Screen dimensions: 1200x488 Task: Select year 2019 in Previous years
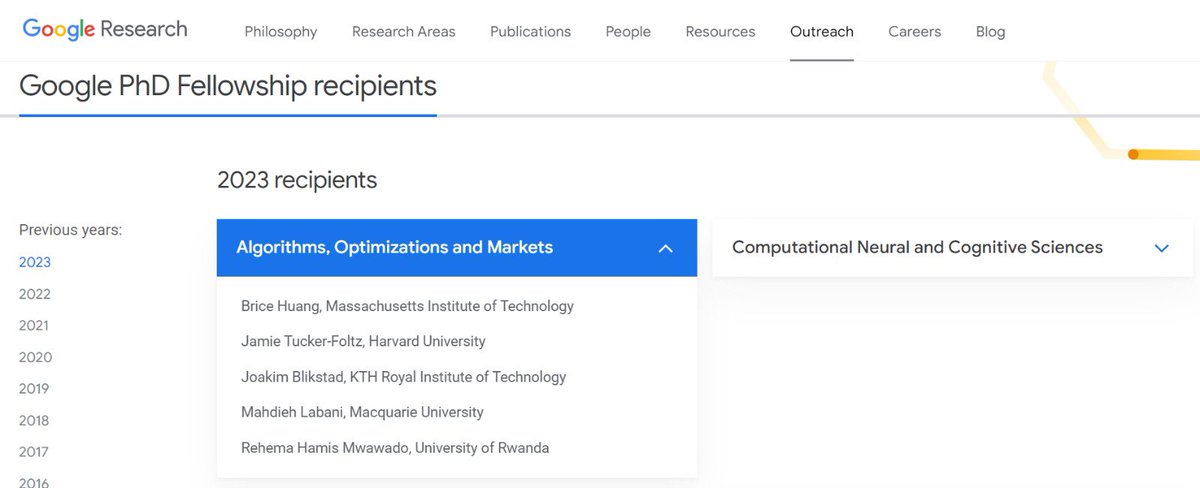[34, 388]
